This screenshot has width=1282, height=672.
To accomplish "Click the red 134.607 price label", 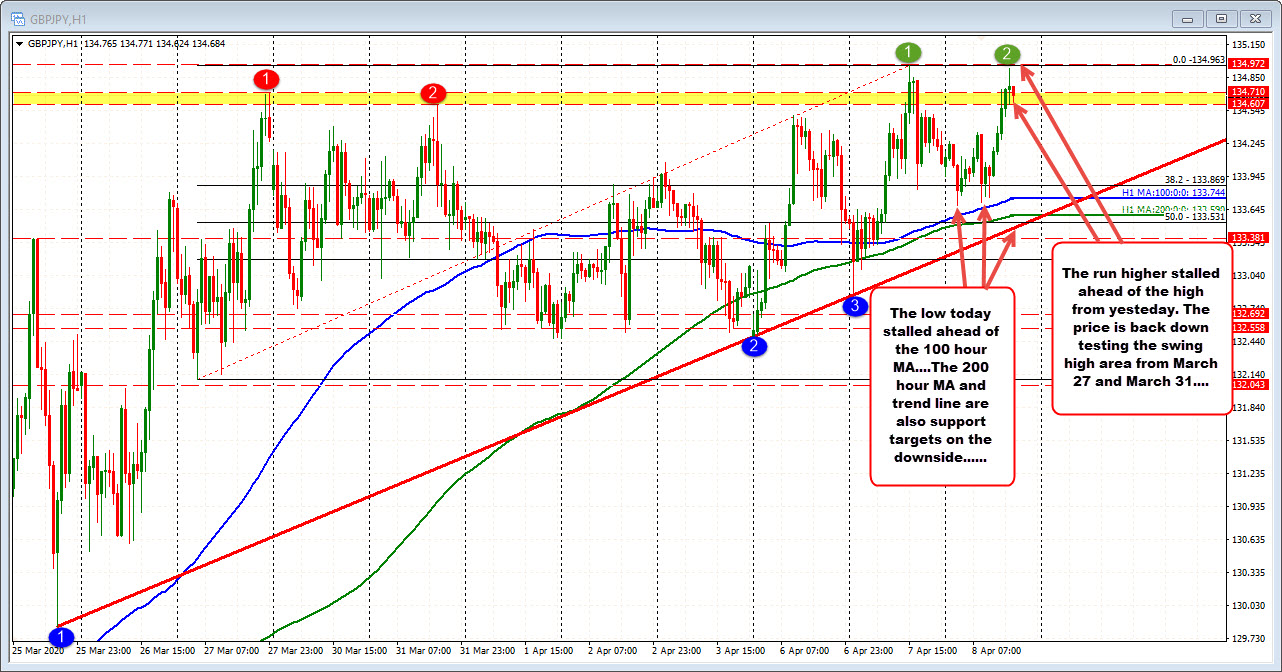I will (x=1246, y=104).
